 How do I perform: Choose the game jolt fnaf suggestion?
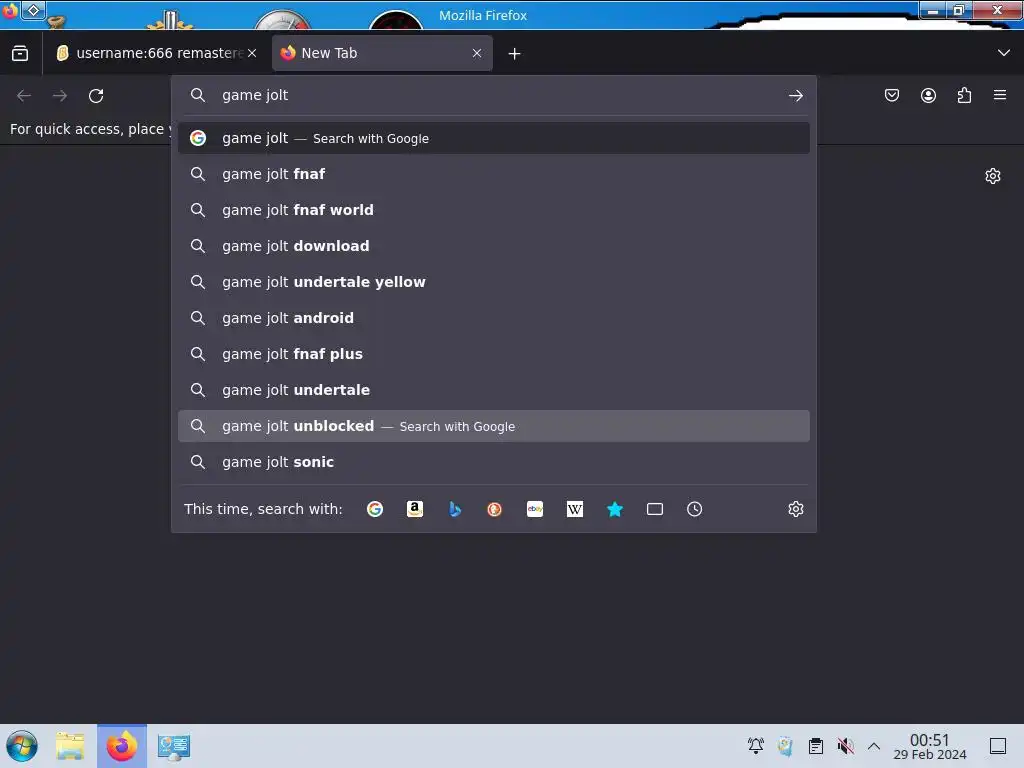tap(494, 174)
